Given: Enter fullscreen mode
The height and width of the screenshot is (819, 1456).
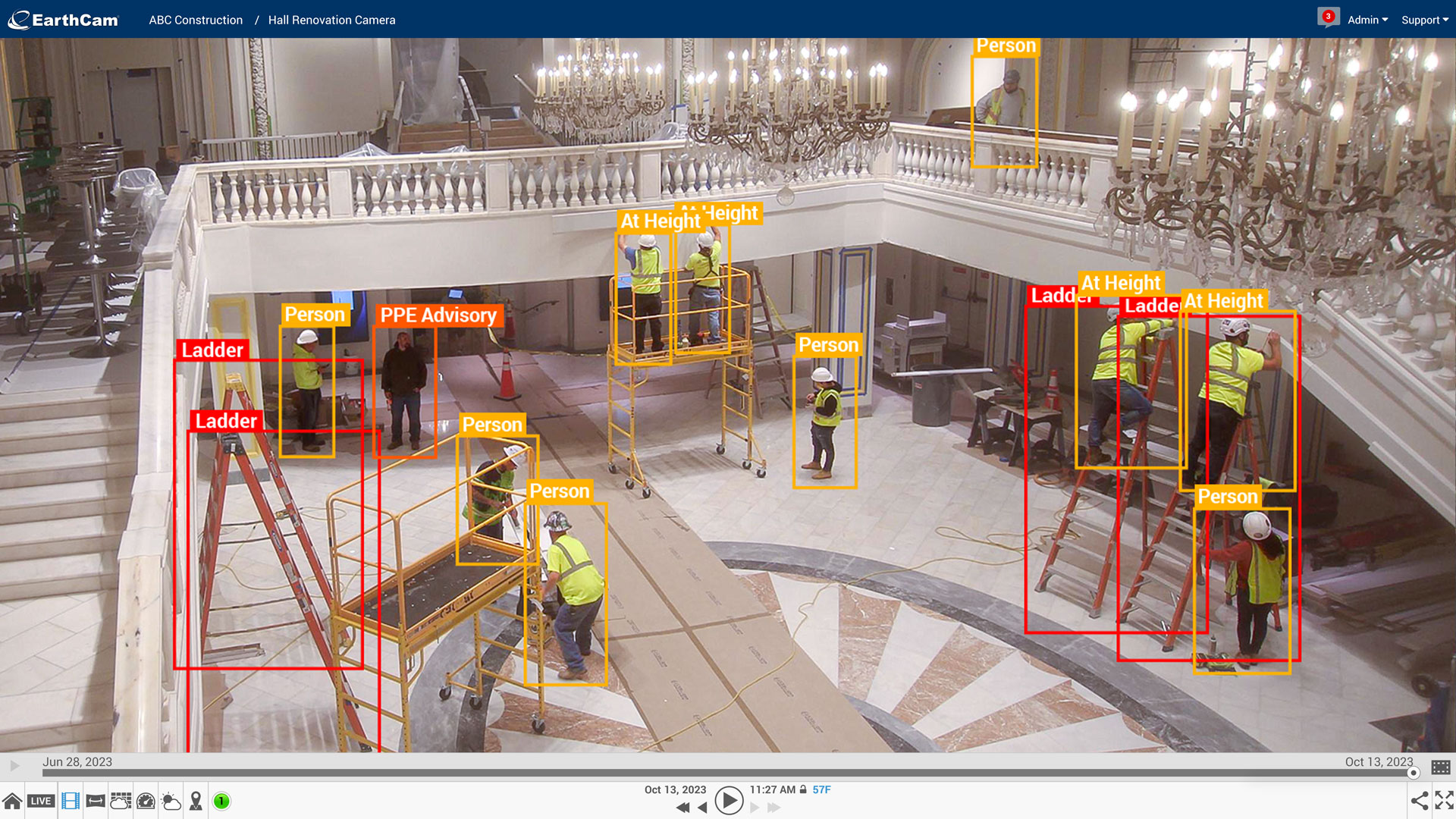Looking at the screenshot, I should 1444,800.
